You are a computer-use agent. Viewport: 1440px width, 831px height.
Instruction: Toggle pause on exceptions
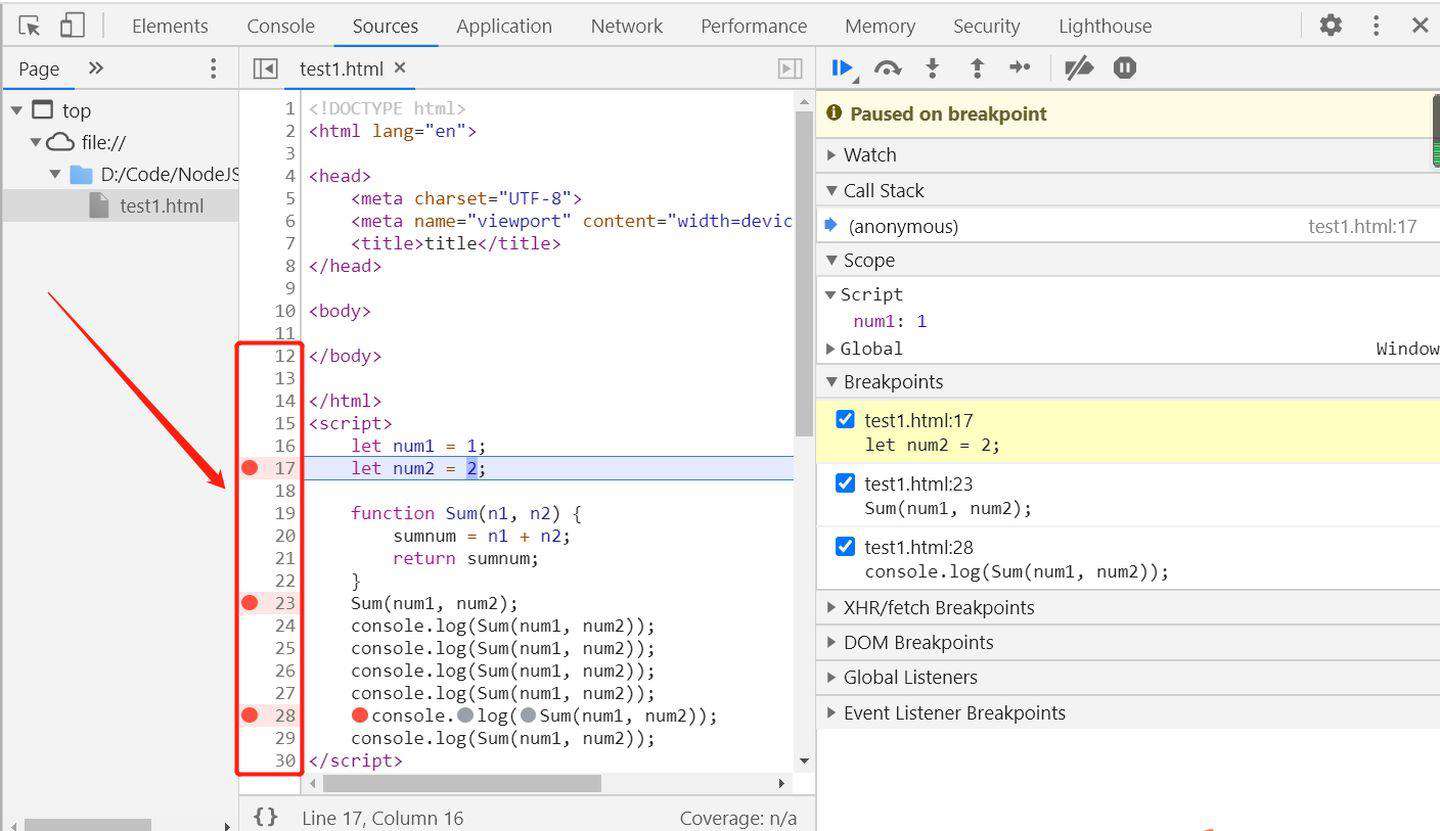1125,68
